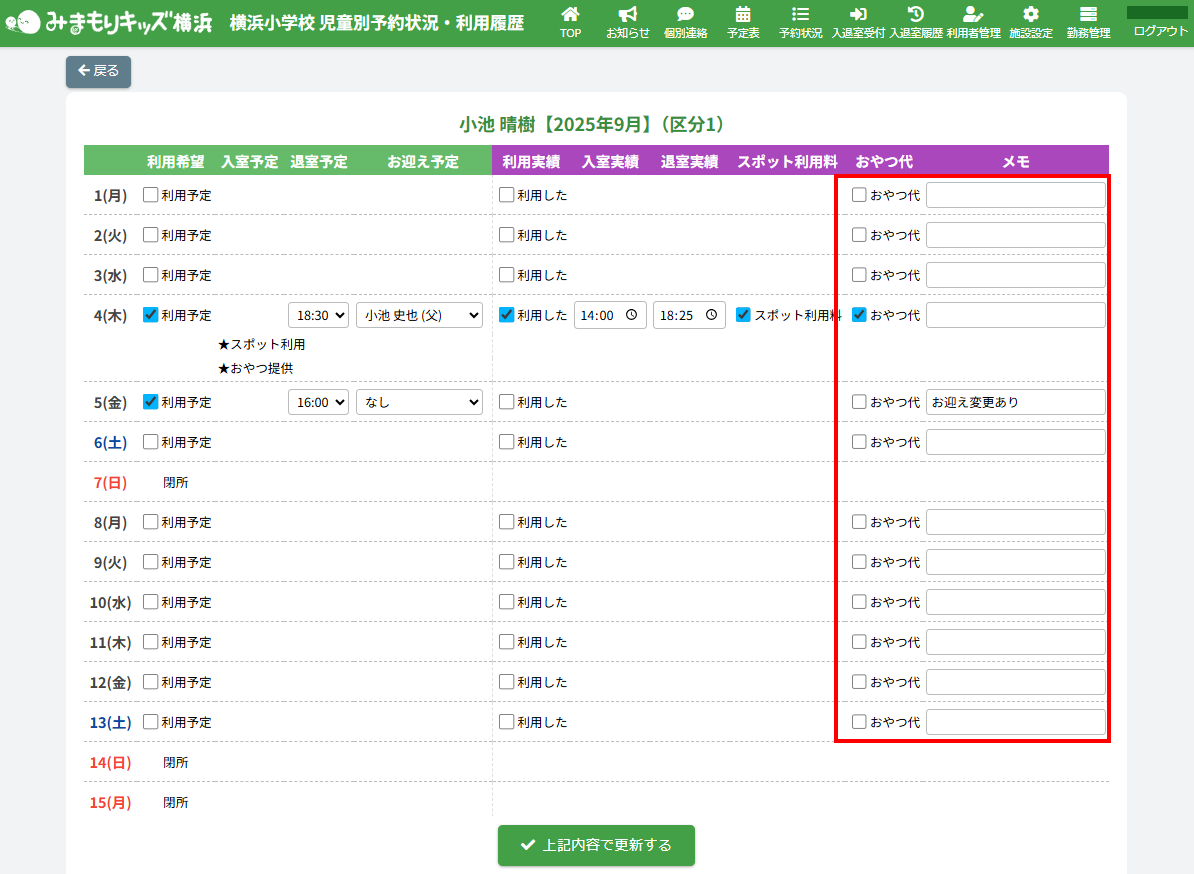Open 施設設定 gear icon
The image size is (1194, 874).
click(1030, 22)
